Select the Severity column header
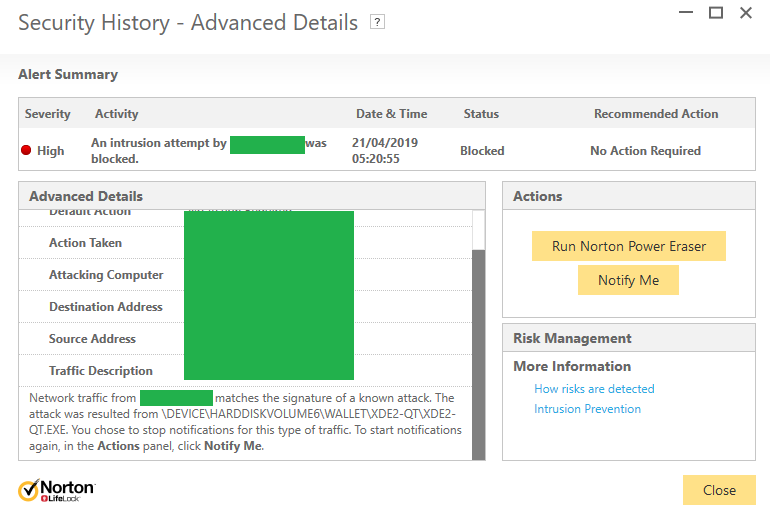The image size is (770, 510). [x=48, y=114]
